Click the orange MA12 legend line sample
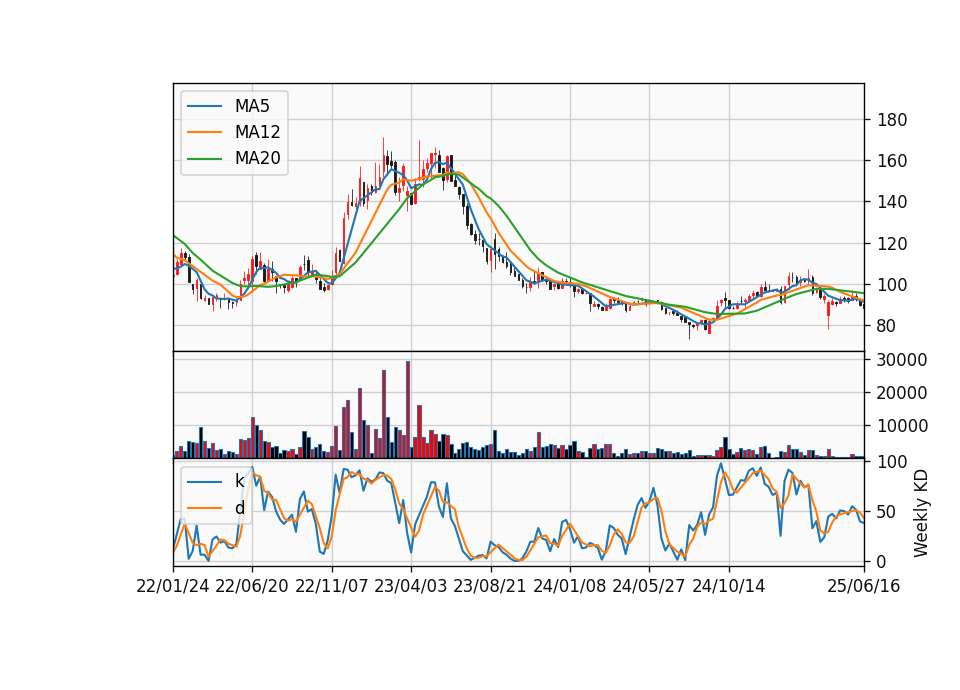 204,132
